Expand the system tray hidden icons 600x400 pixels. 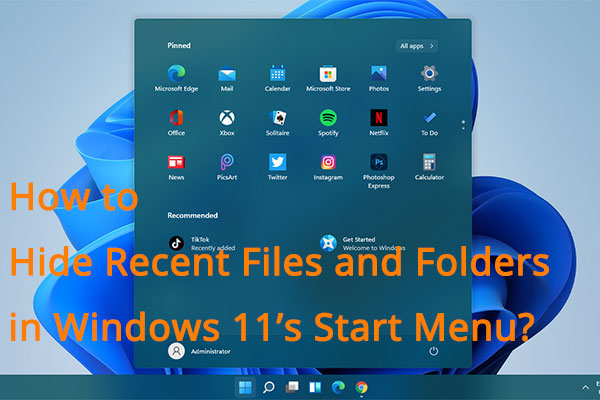click(x=585, y=387)
